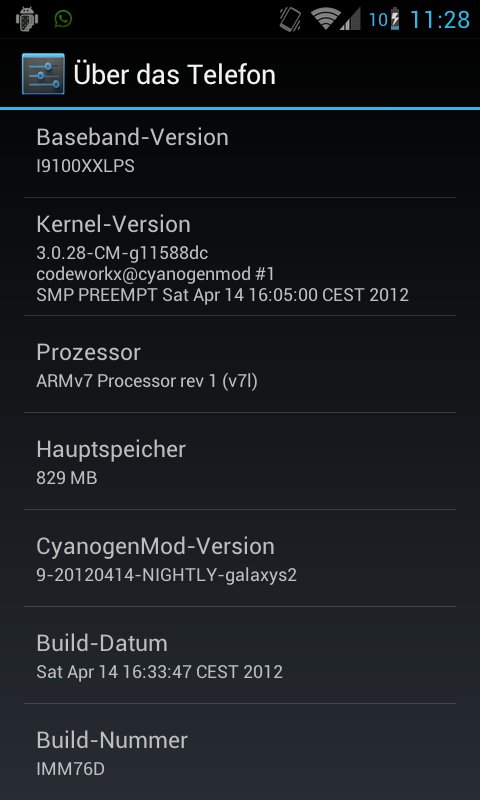This screenshot has width=480, height=800.
Task: Select the Build-Datum entry
Action: tap(240, 655)
